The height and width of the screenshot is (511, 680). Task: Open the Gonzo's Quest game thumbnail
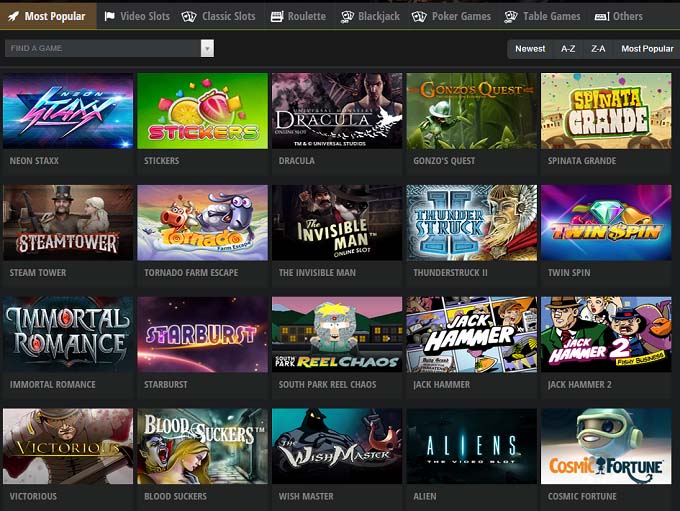coord(471,111)
